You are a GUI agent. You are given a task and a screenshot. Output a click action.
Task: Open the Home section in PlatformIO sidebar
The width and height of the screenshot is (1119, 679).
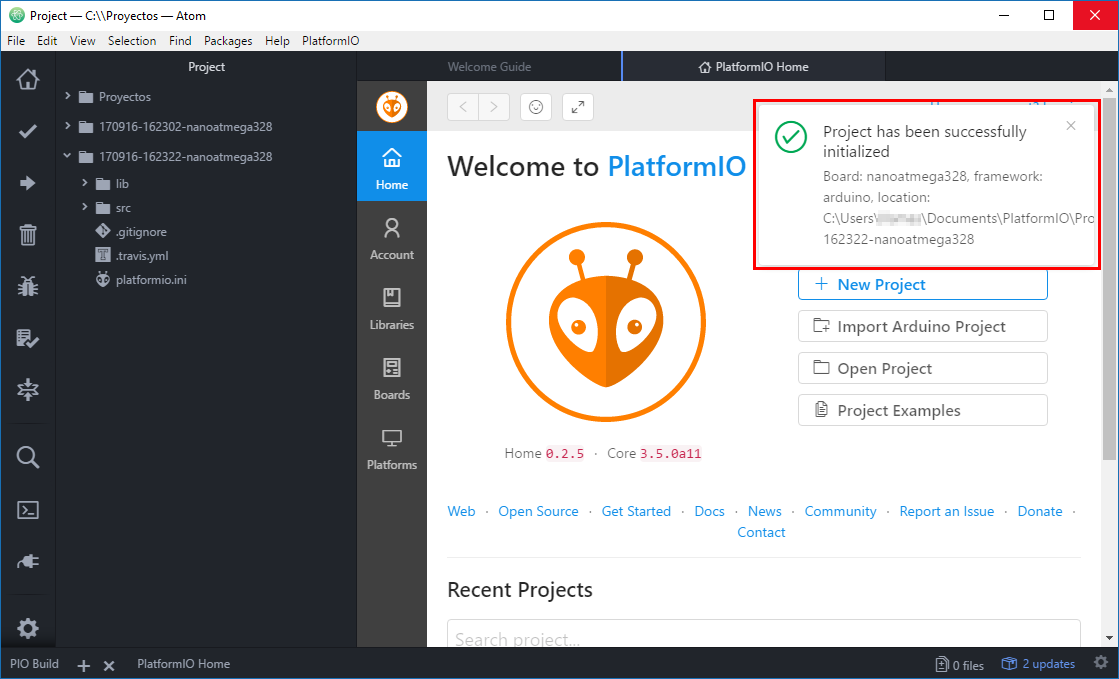[x=392, y=166]
